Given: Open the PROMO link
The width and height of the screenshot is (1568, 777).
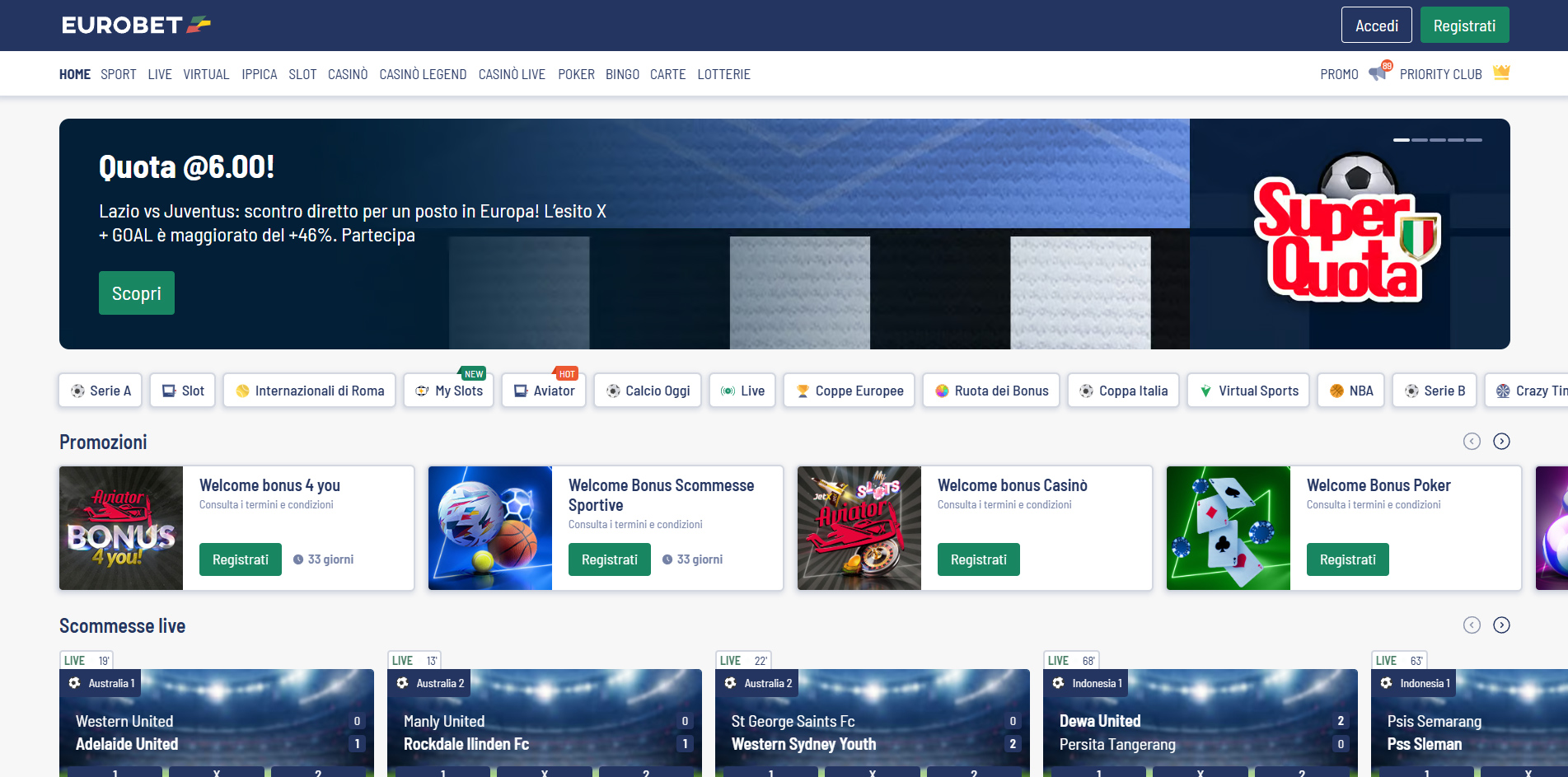Looking at the screenshot, I should pyautogui.click(x=1339, y=74).
